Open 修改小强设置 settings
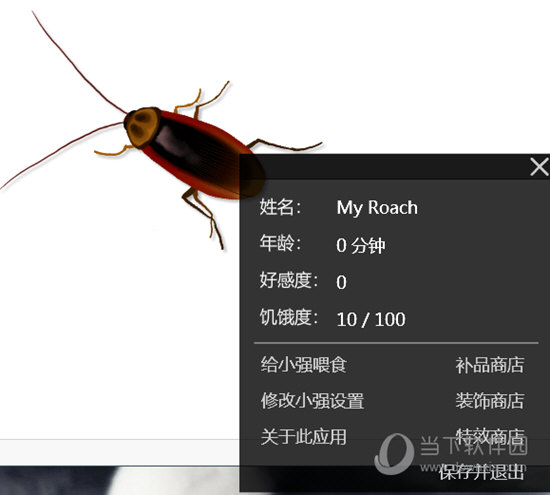 pos(312,400)
